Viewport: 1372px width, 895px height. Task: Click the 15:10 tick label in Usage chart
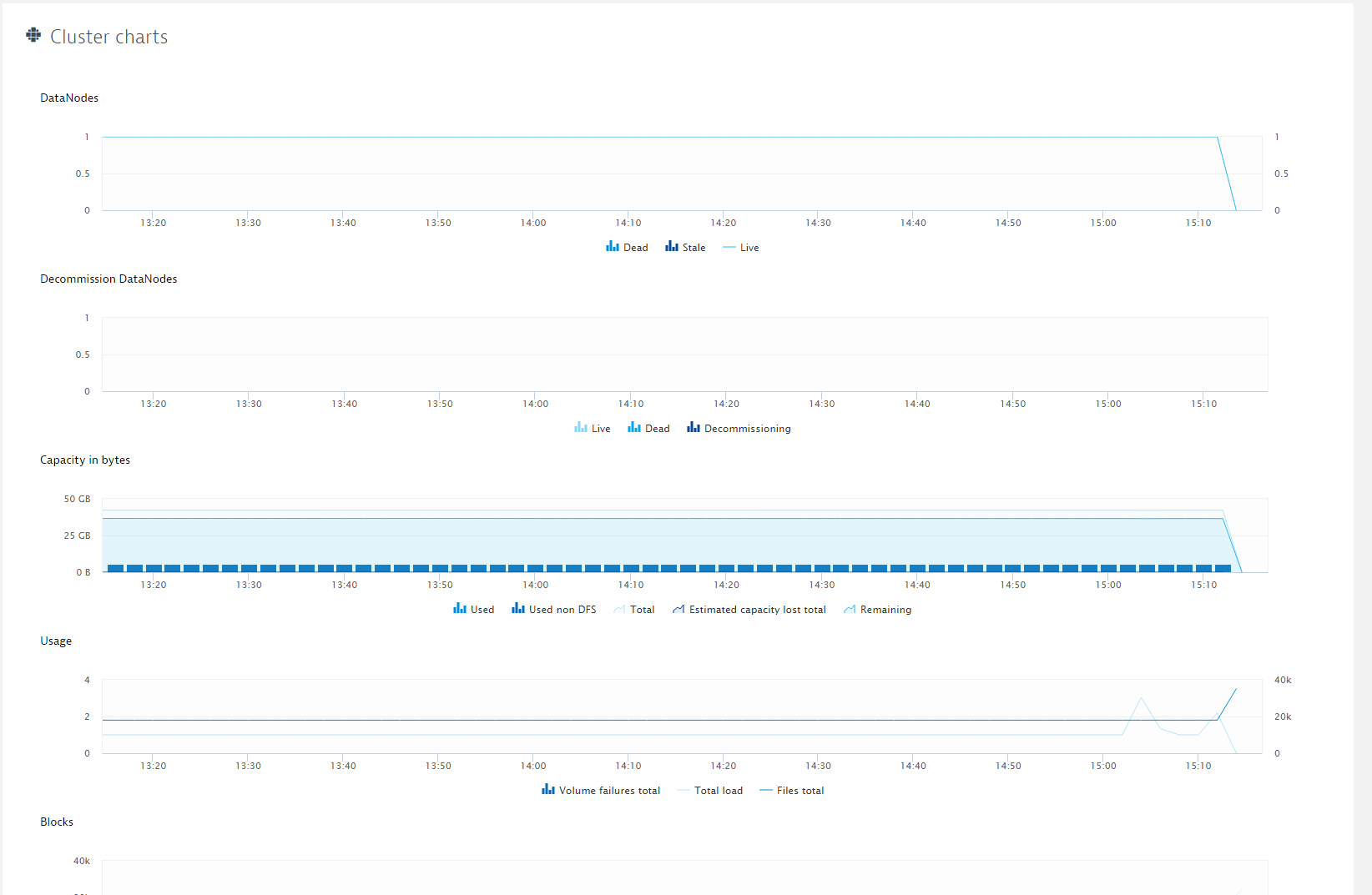[1198, 766]
